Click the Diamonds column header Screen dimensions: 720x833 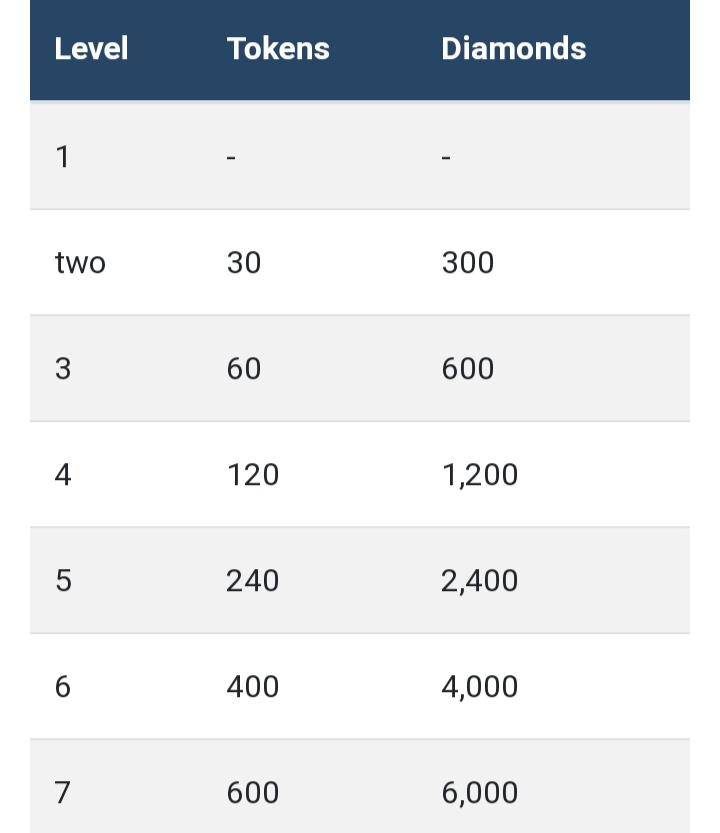tap(513, 49)
